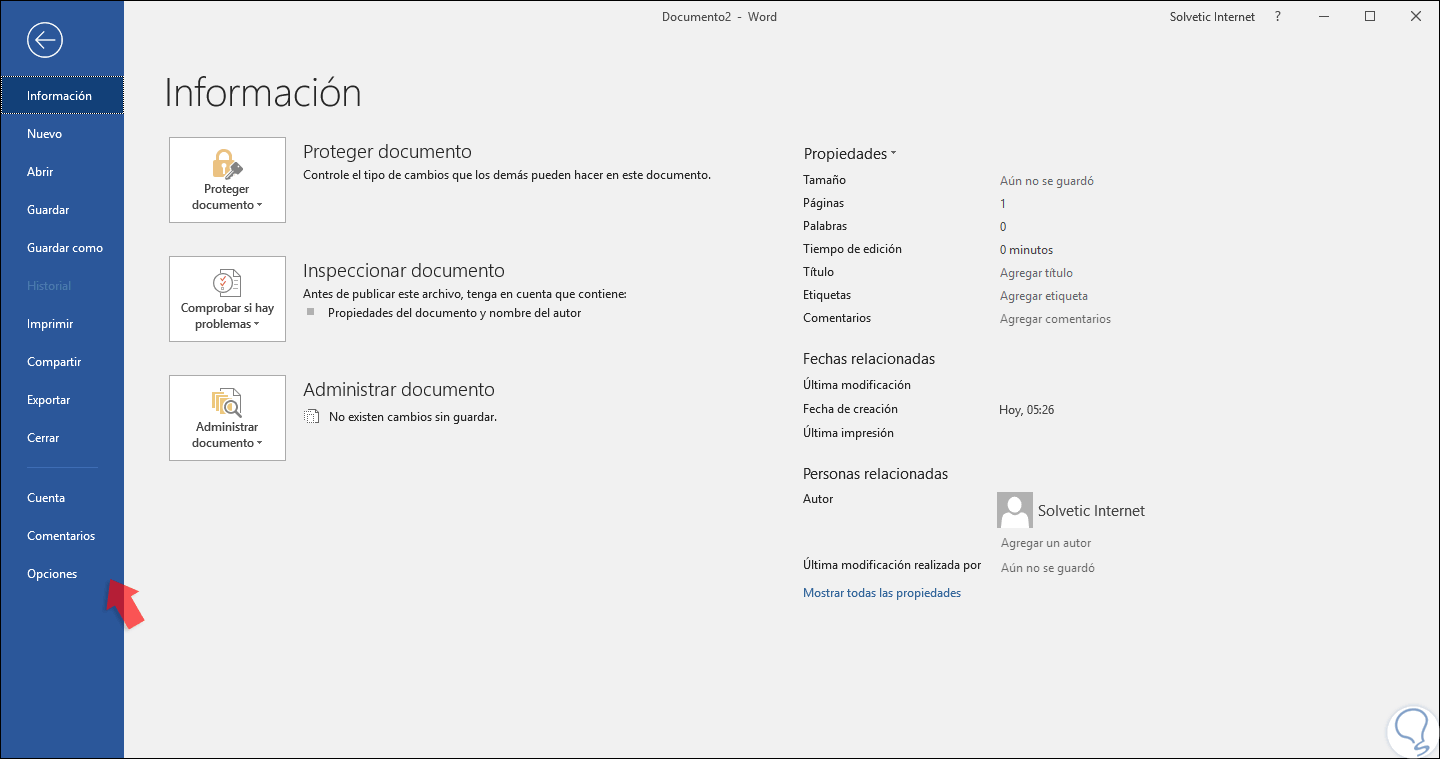Expand the Propiedades dropdown header
The height and width of the screenshot is (759, 1440).
(x=850, y=154)
